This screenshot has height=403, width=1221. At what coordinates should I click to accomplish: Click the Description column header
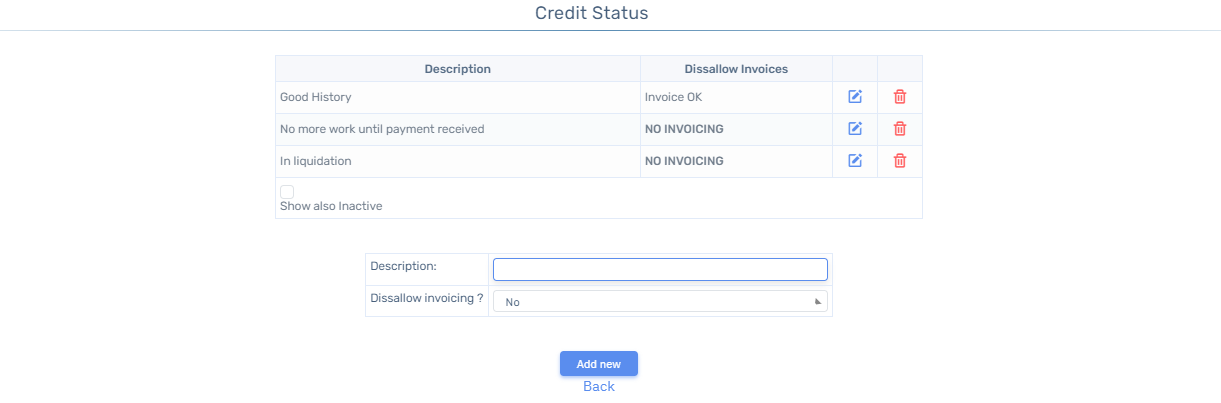pos(458,69)
